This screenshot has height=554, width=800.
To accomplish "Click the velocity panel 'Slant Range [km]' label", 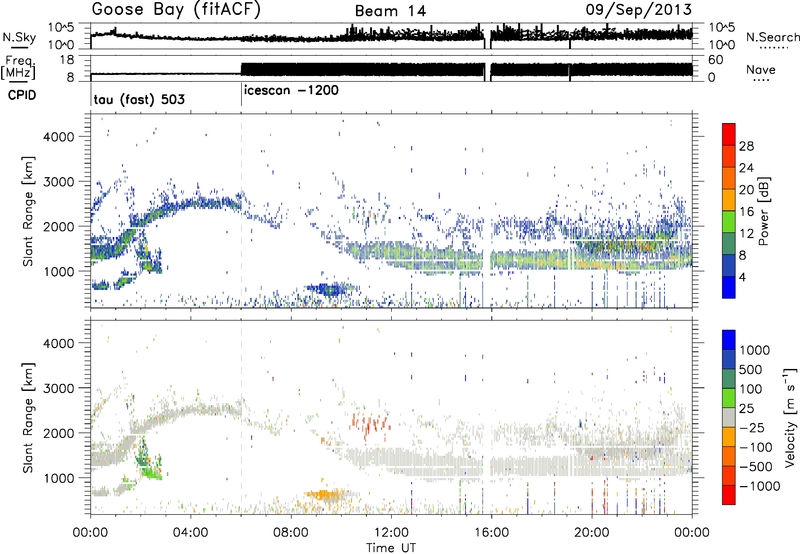I will click(x=28, y=418).
